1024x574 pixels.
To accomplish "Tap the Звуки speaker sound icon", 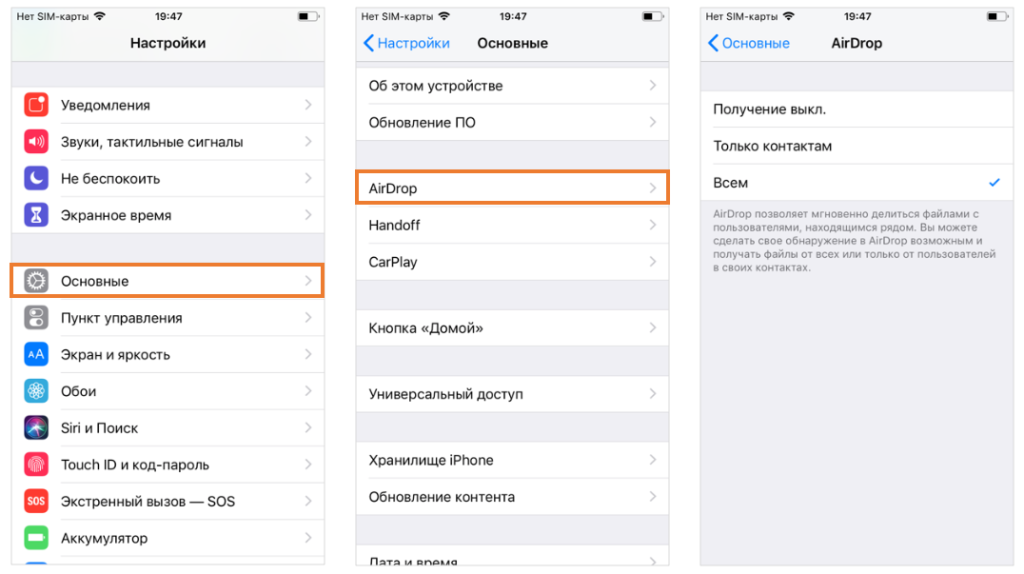I will (36, 141).
